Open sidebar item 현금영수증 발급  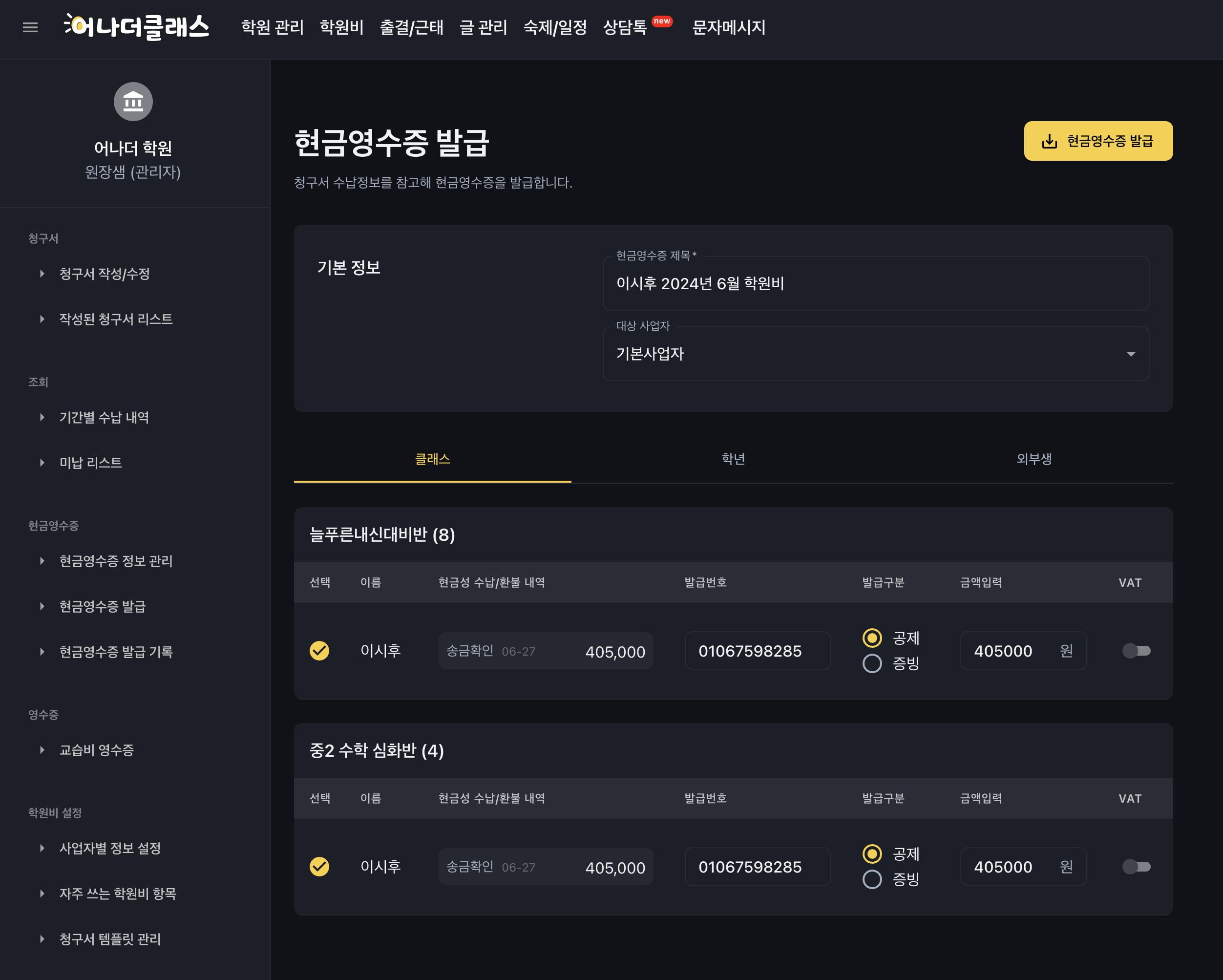pyautogui.click(x=102, y=606)
